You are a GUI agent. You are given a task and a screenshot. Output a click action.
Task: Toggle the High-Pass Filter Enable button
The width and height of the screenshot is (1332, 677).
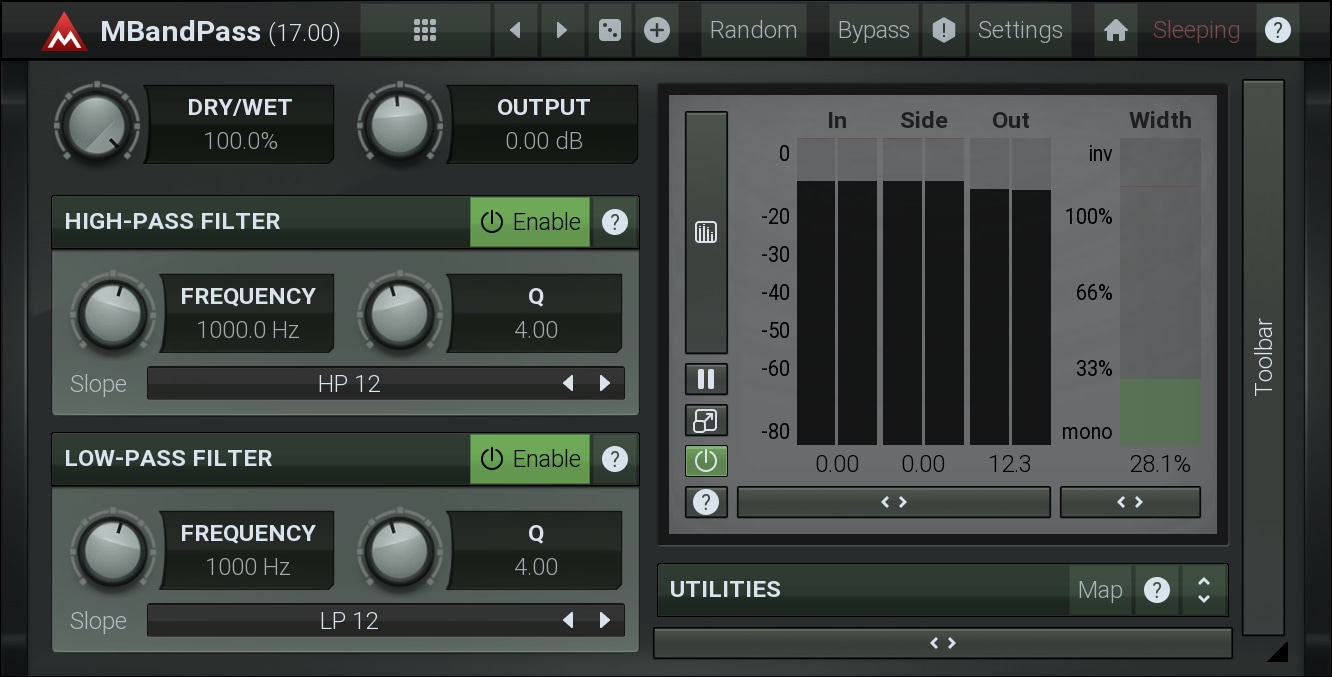tap(530, 222)
